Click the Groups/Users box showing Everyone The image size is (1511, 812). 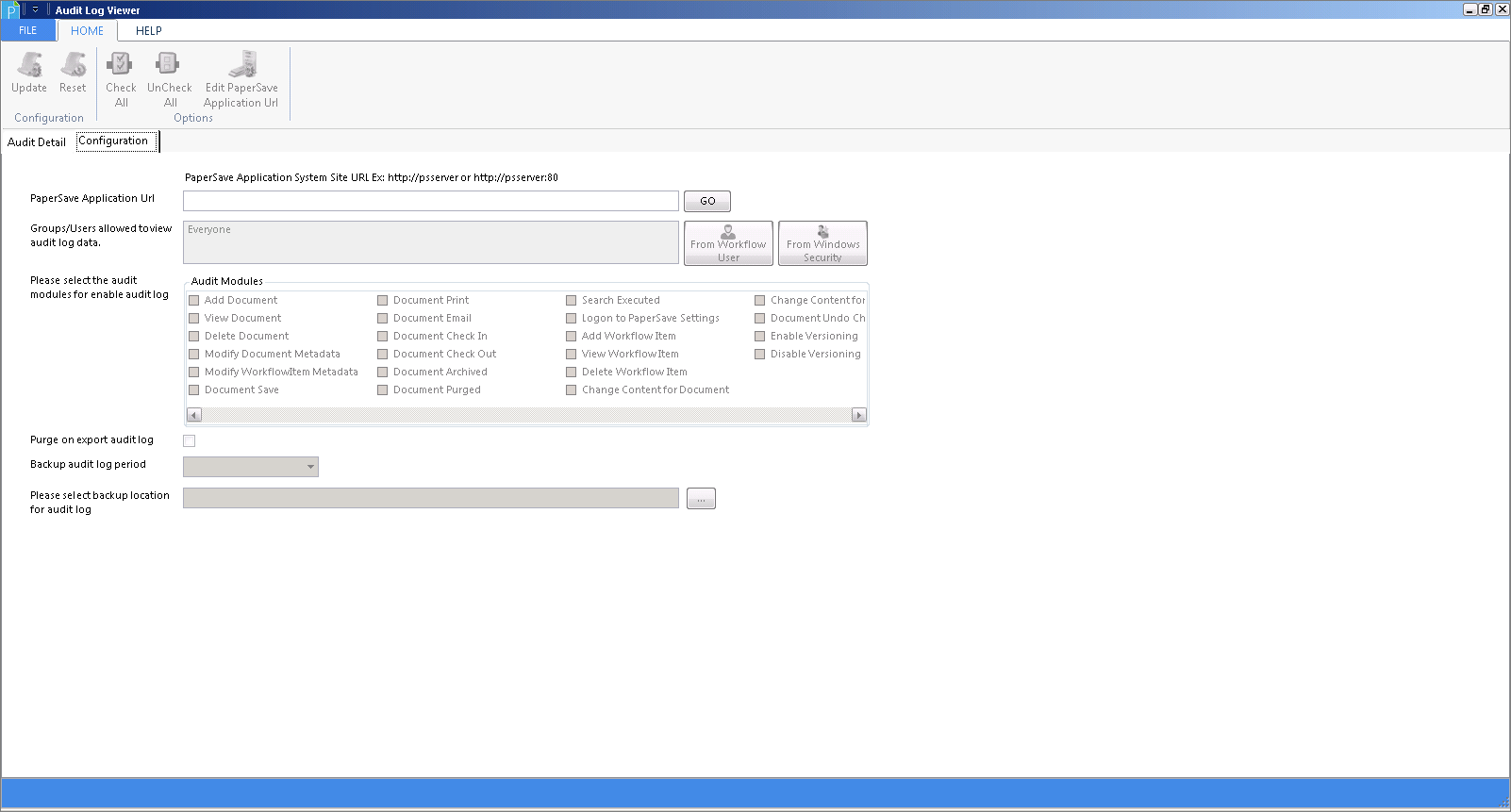click(431, 242)
